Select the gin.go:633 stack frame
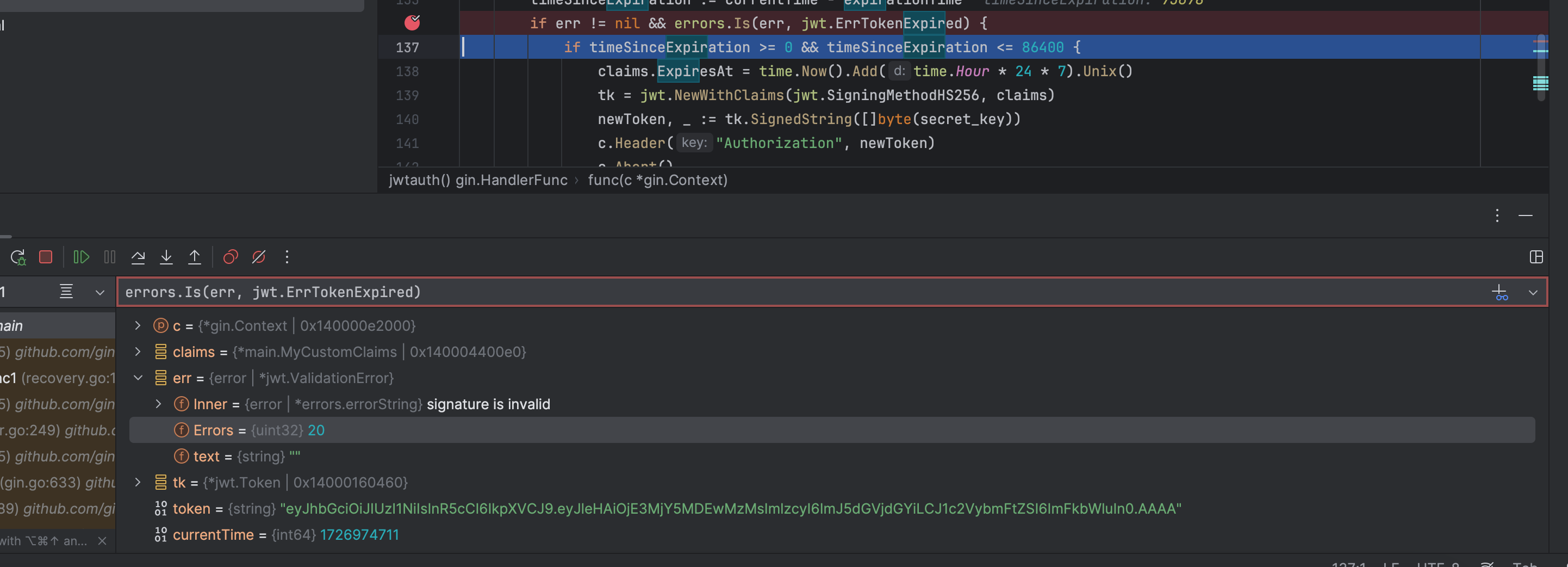Viewport: 1568px width, 567px height. (x=57, y=482)
